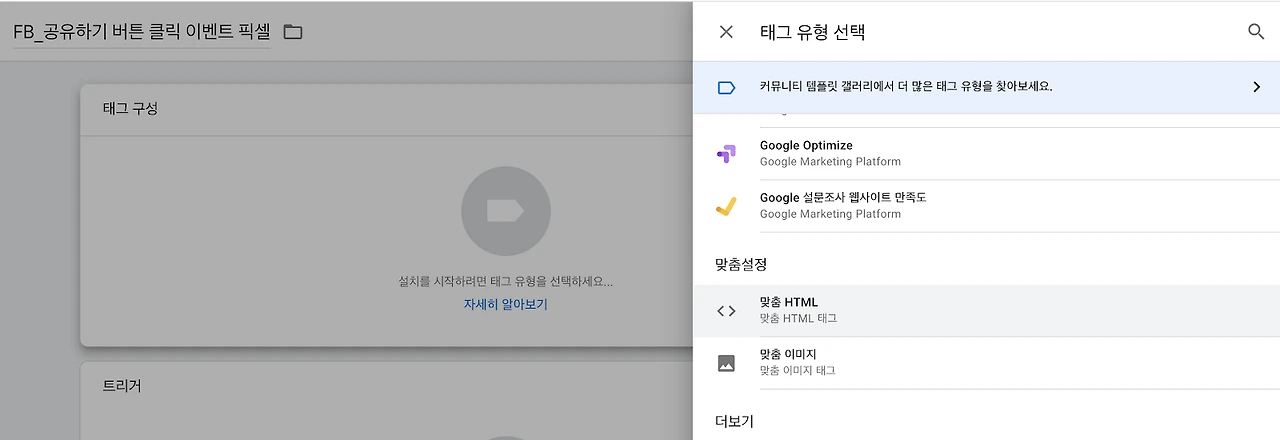Choose the 맞춤 HTML tag type
This screenshot has height=440, width=1280.
[986, 310]
